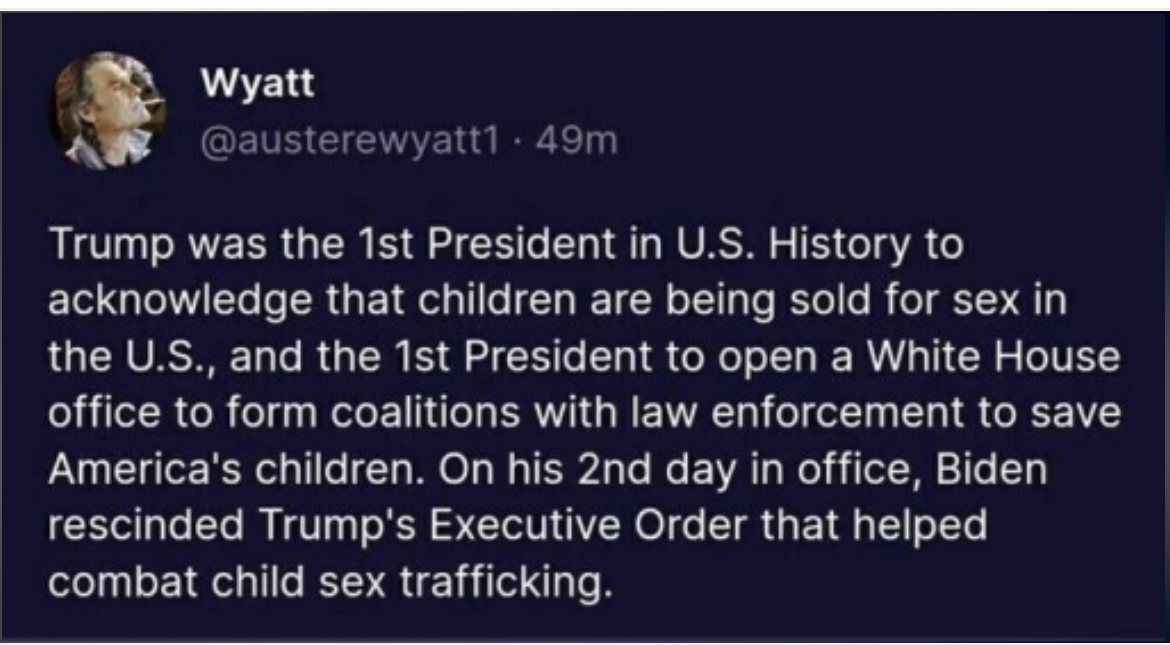The width and height of the screenshot is (1170, 645).
Task: Open the "Wyatt" display name
Action: (x=258, y=84)
